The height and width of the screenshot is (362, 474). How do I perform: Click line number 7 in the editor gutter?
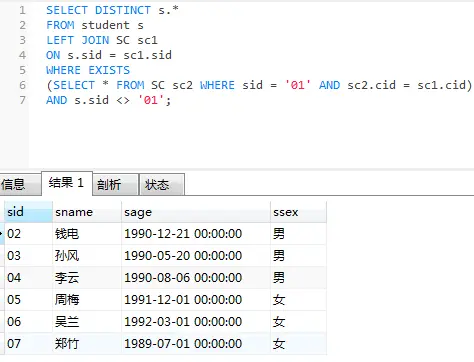click(x=22, y=100)
